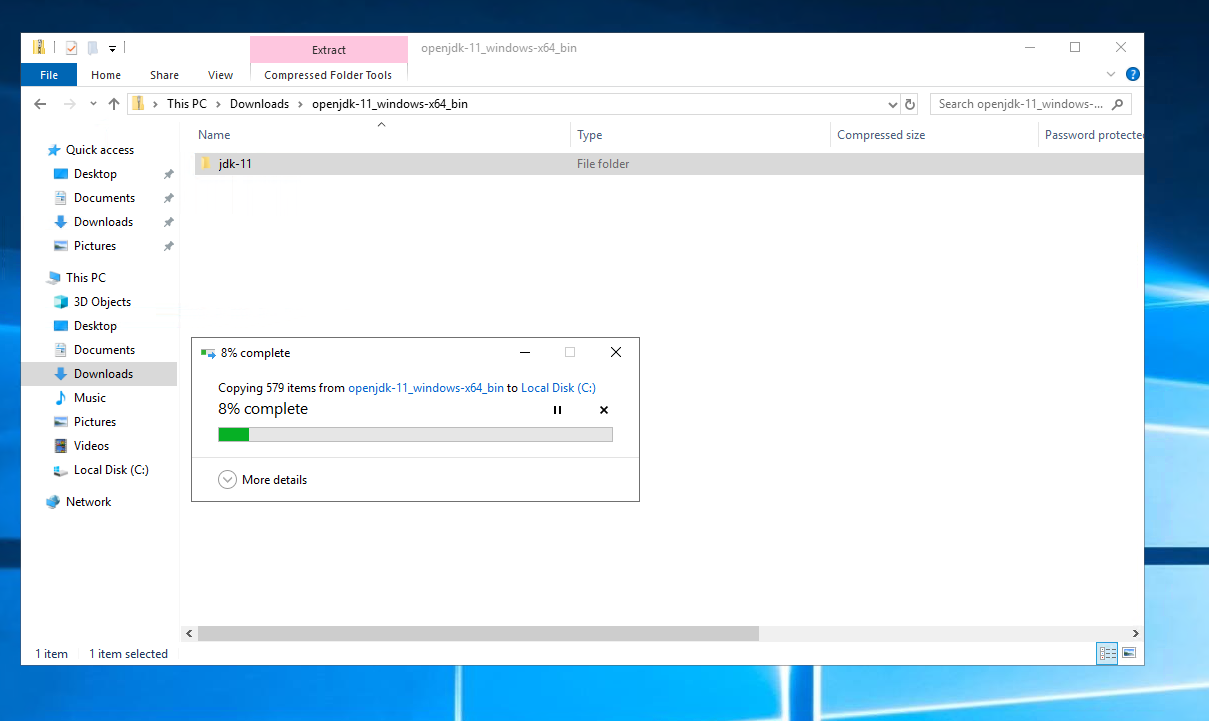Open the Music folder in the sidebar
This screenshot has height=721, width=1209.
click(89, 398)
